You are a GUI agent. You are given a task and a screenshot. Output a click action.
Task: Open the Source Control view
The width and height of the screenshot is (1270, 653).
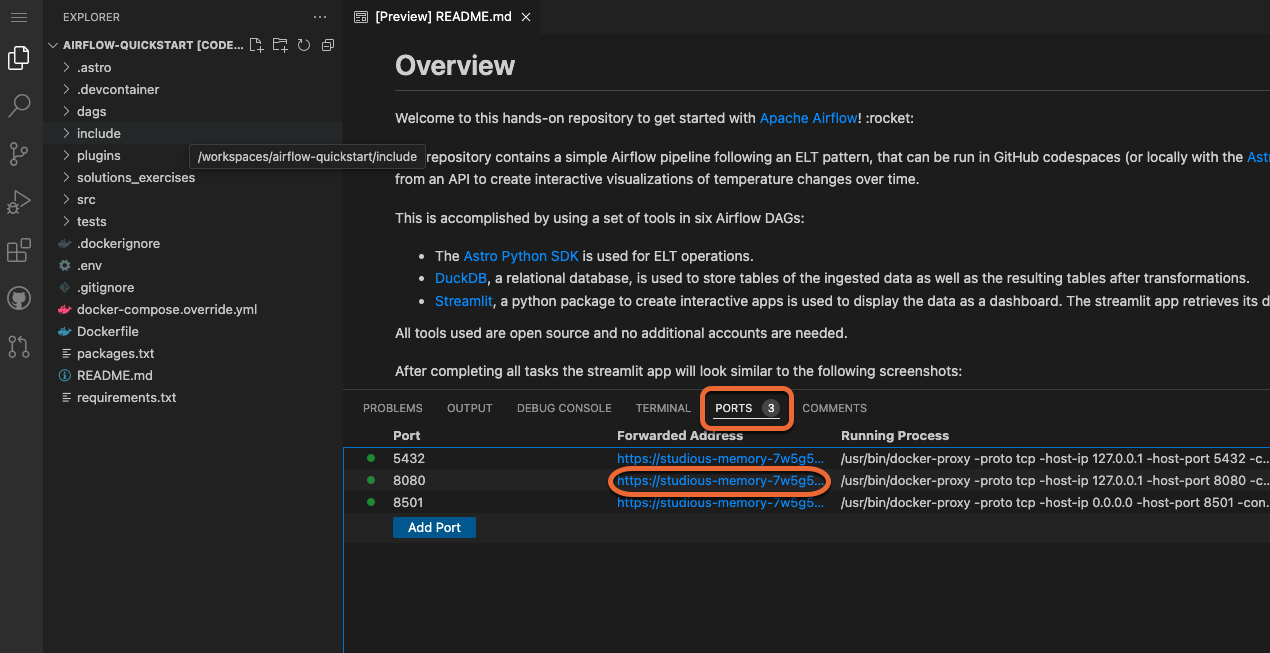18,153
